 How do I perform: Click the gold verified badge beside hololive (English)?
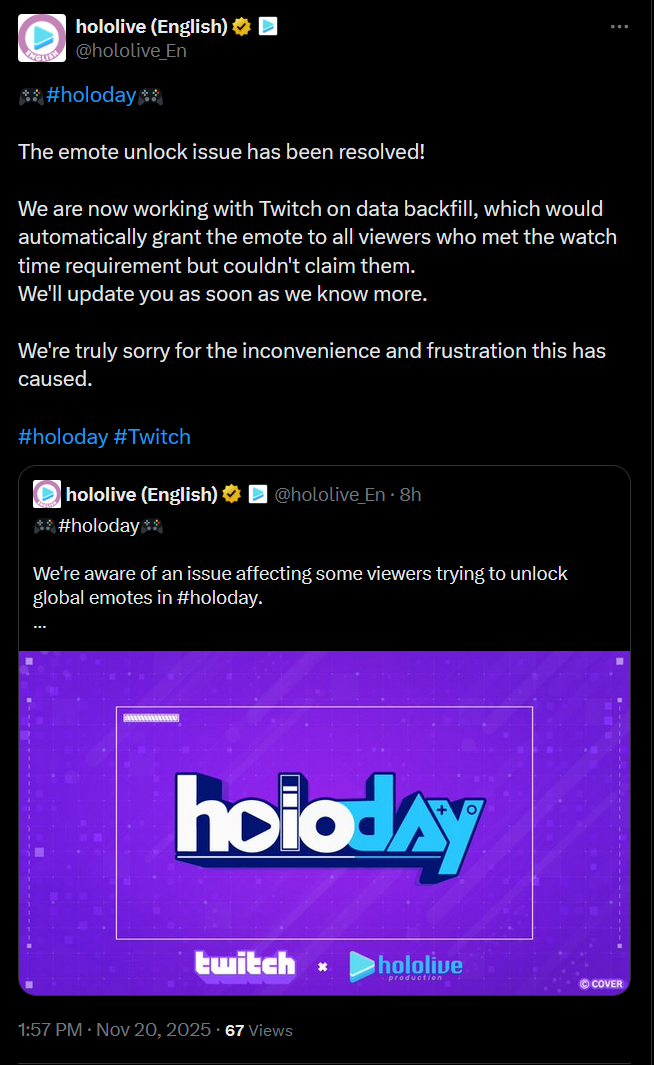(242, 27)
